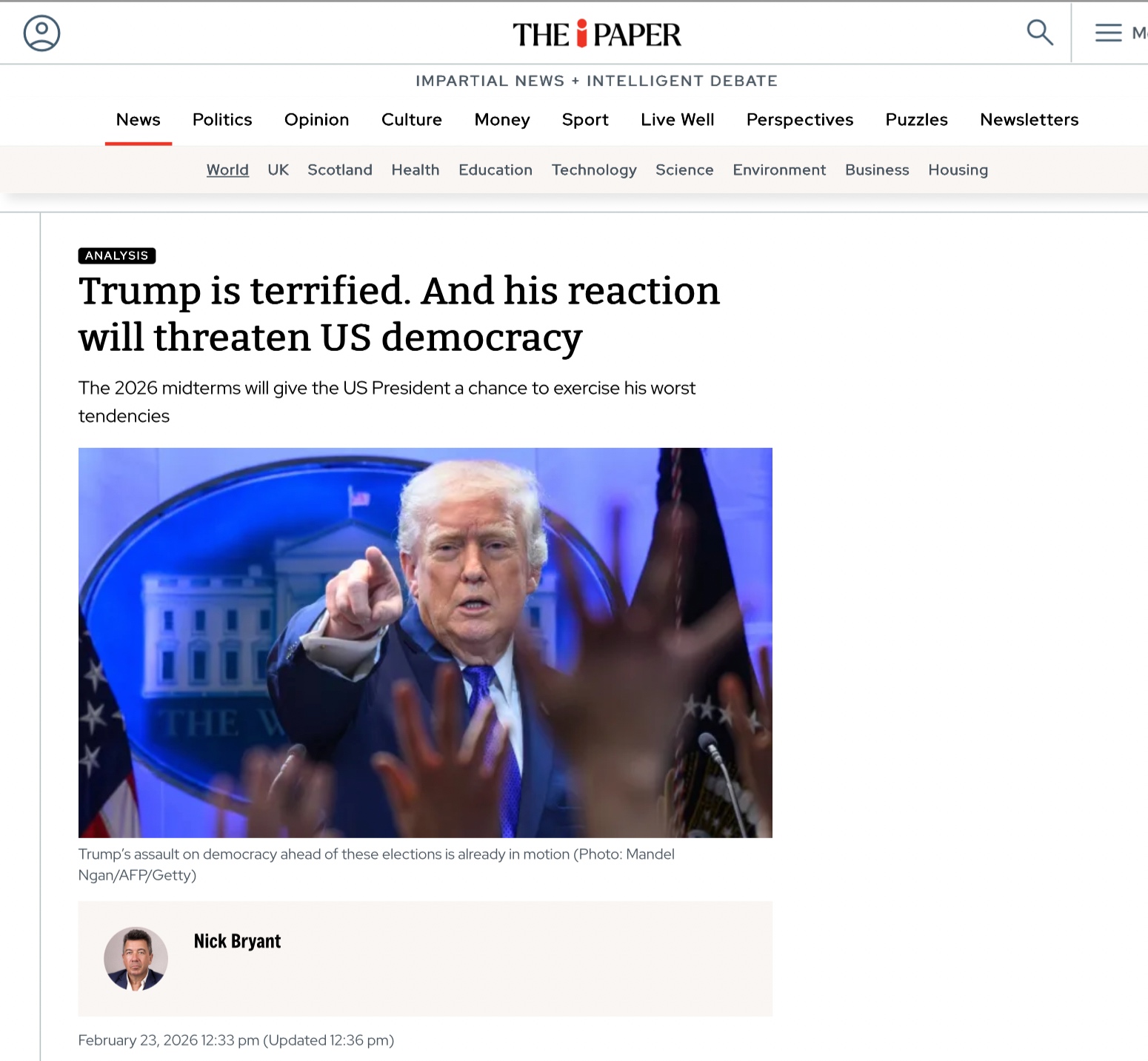The height and width of the screenshot is (1061, 1148).
Task: Open the Politics section tab
Action: coord(222,120)
